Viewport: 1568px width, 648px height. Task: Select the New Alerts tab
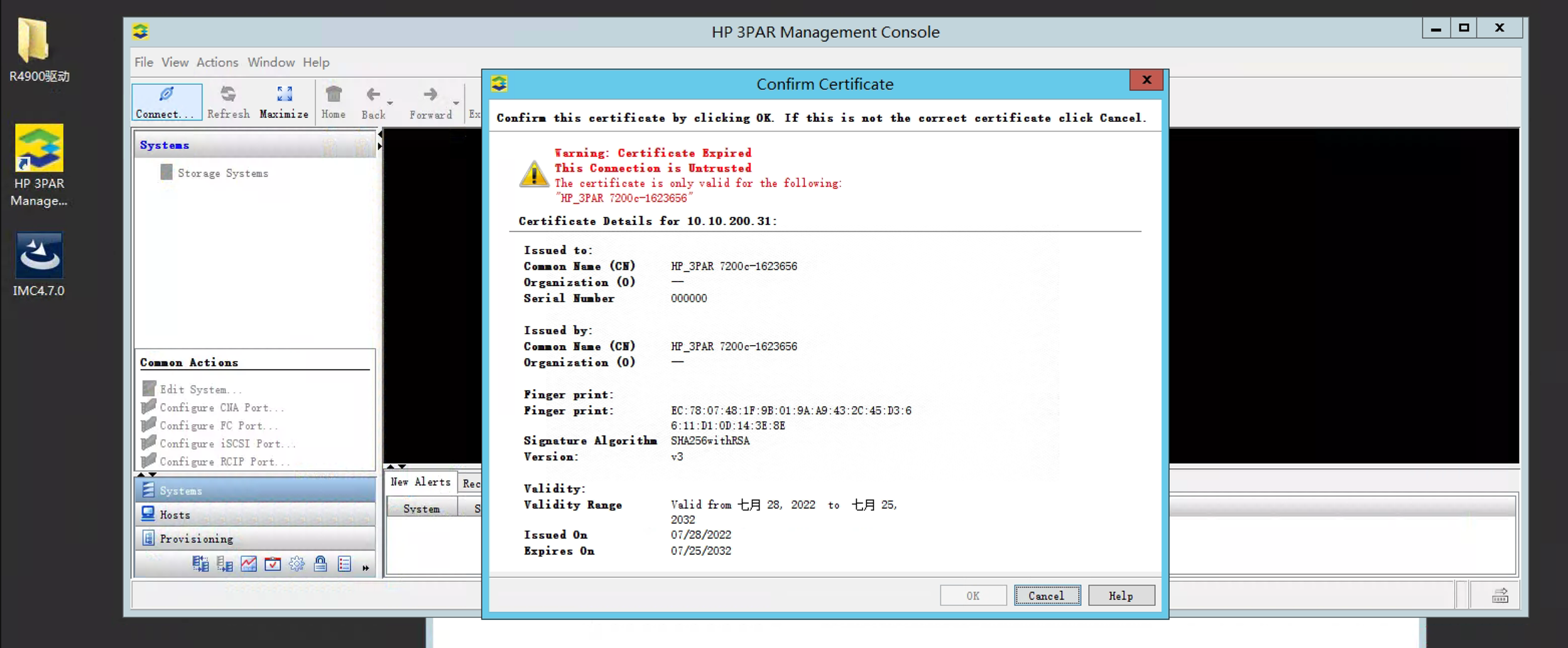[x=420, y=482]
